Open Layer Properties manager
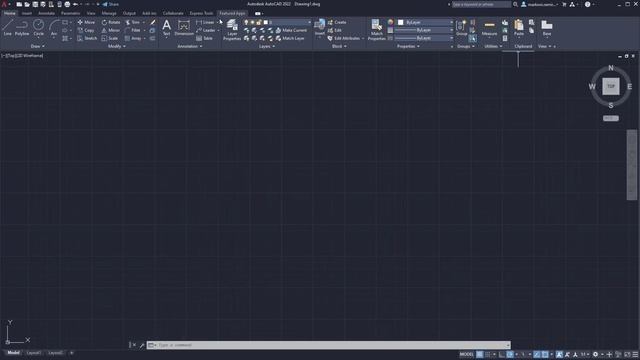640x360 pixels. pos(232,30)
